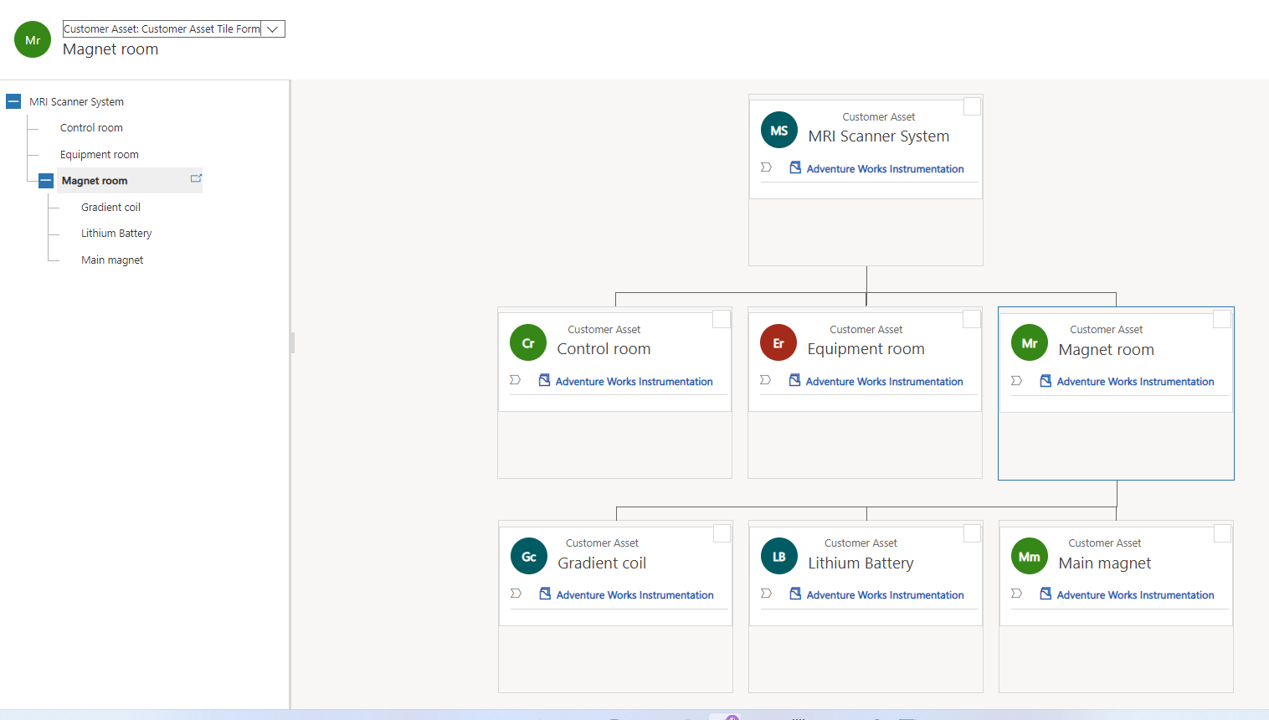The image size is (1269, 720).
Task: Check the Equipment room tile checkbox
Action: point(972,319)
